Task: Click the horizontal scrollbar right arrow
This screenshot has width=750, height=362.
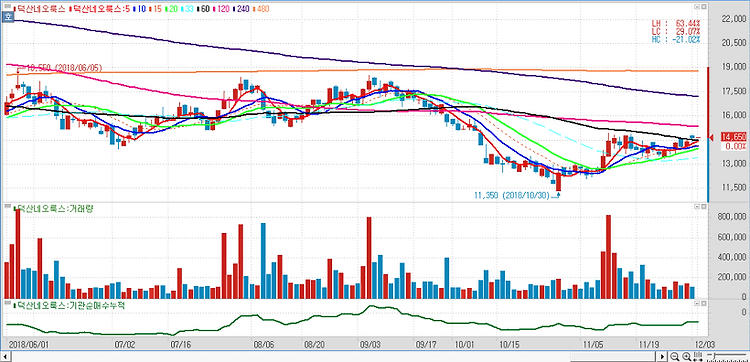Action: click(x=662, y=356)
